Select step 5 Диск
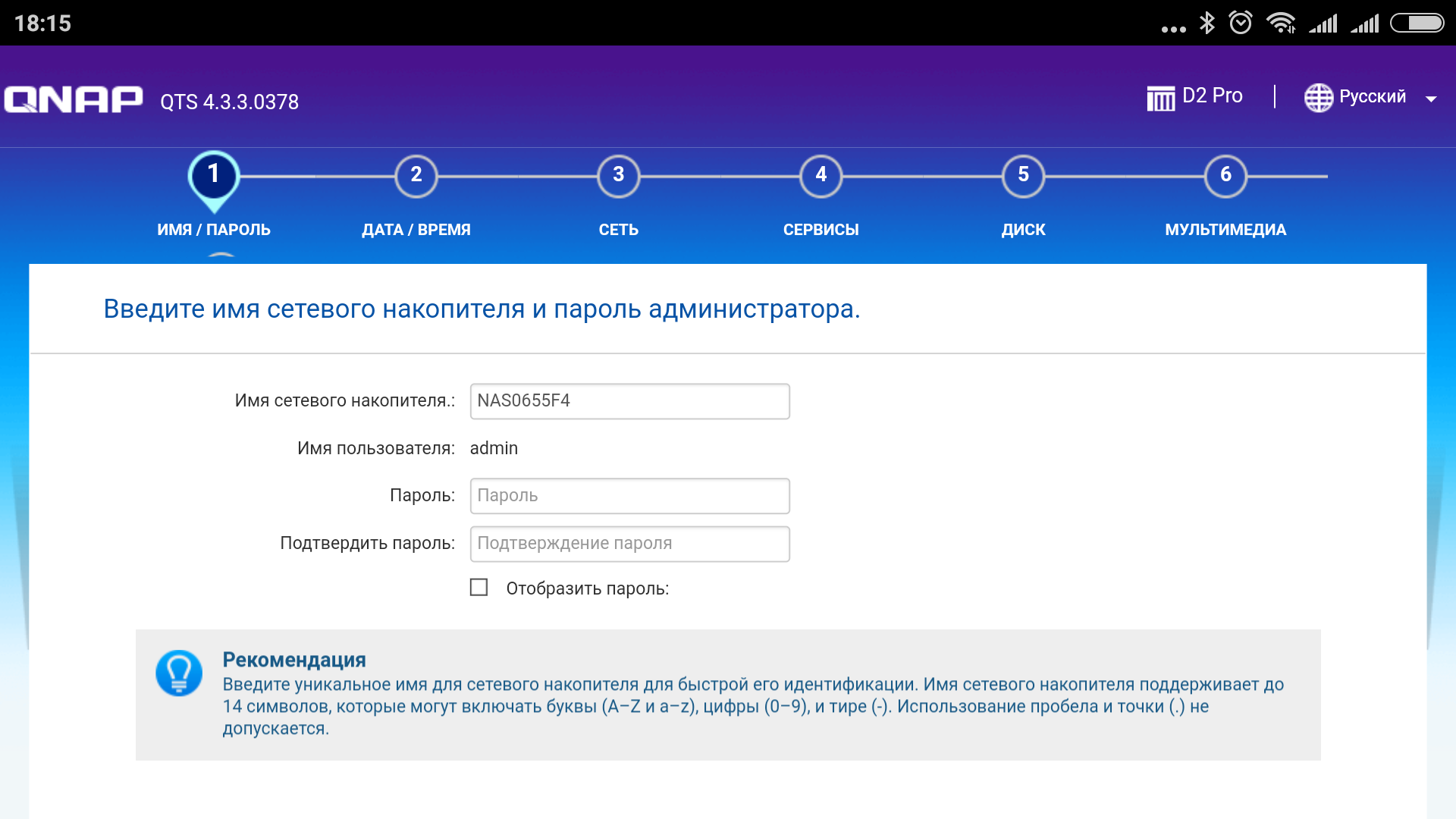 coord(1024,176)
